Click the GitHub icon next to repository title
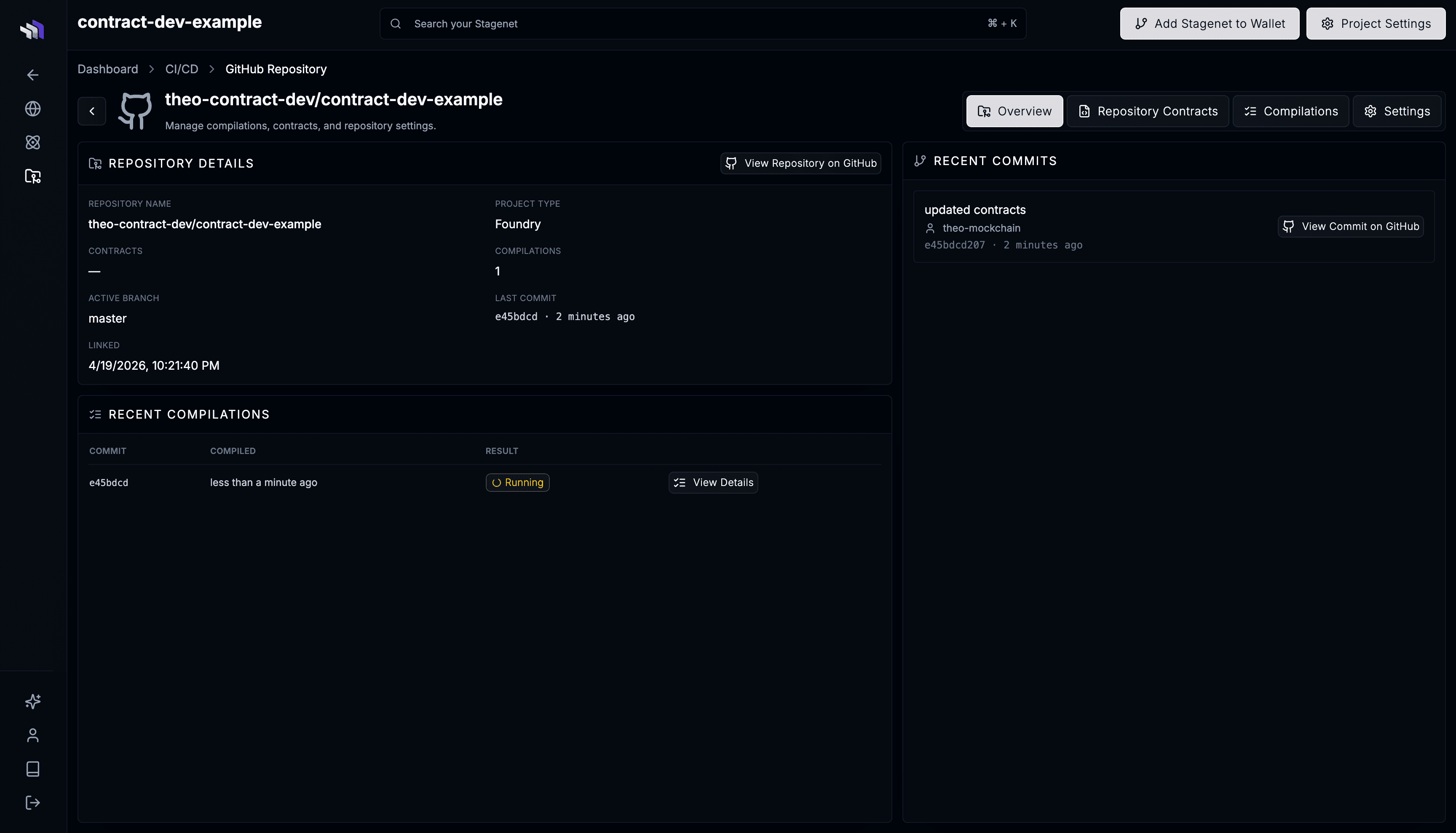The height and width of the screenshot is (833, 1456). (135, 110)
